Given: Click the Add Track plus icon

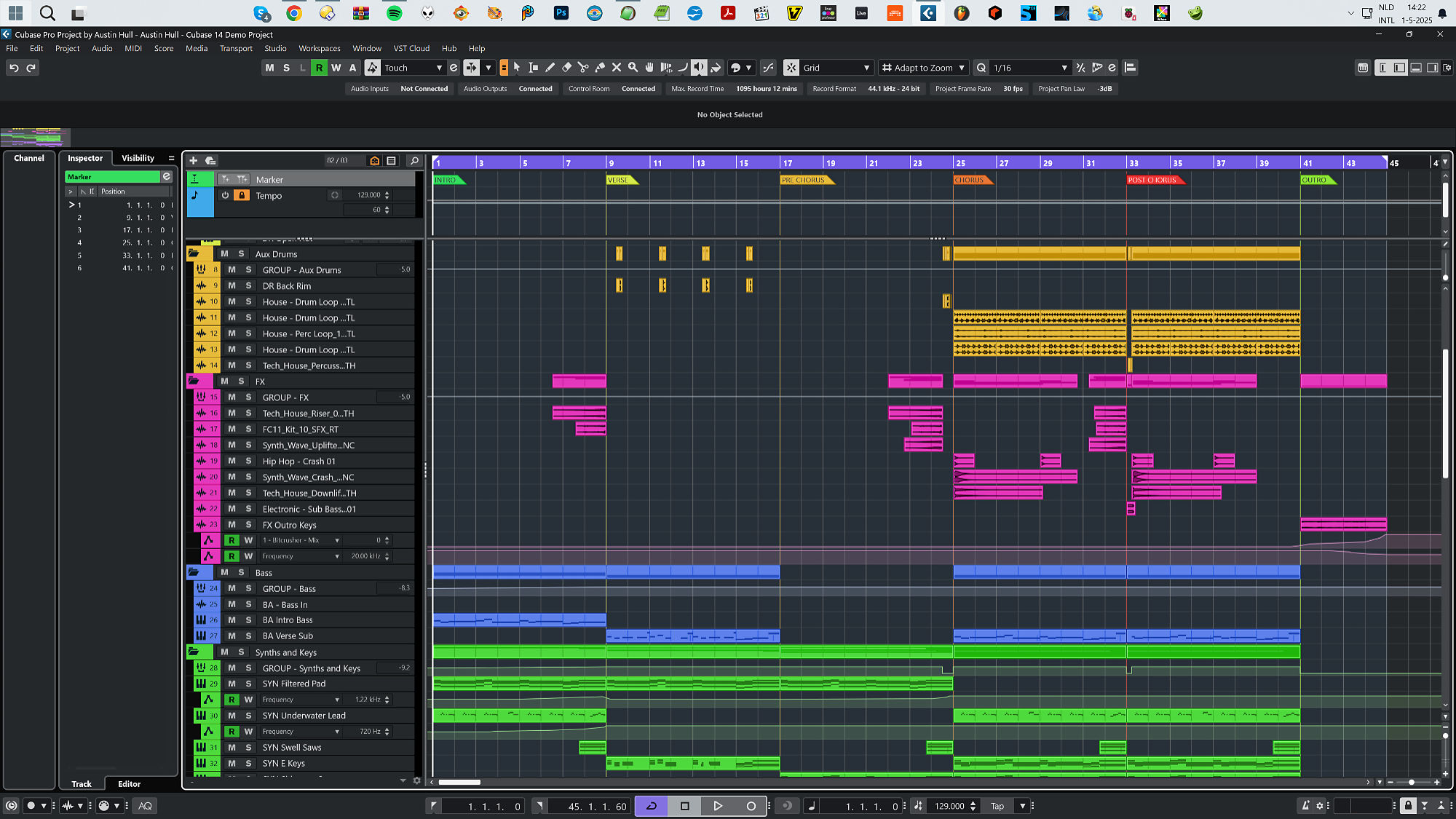Looking at the screenshot, I should [193, 161].
